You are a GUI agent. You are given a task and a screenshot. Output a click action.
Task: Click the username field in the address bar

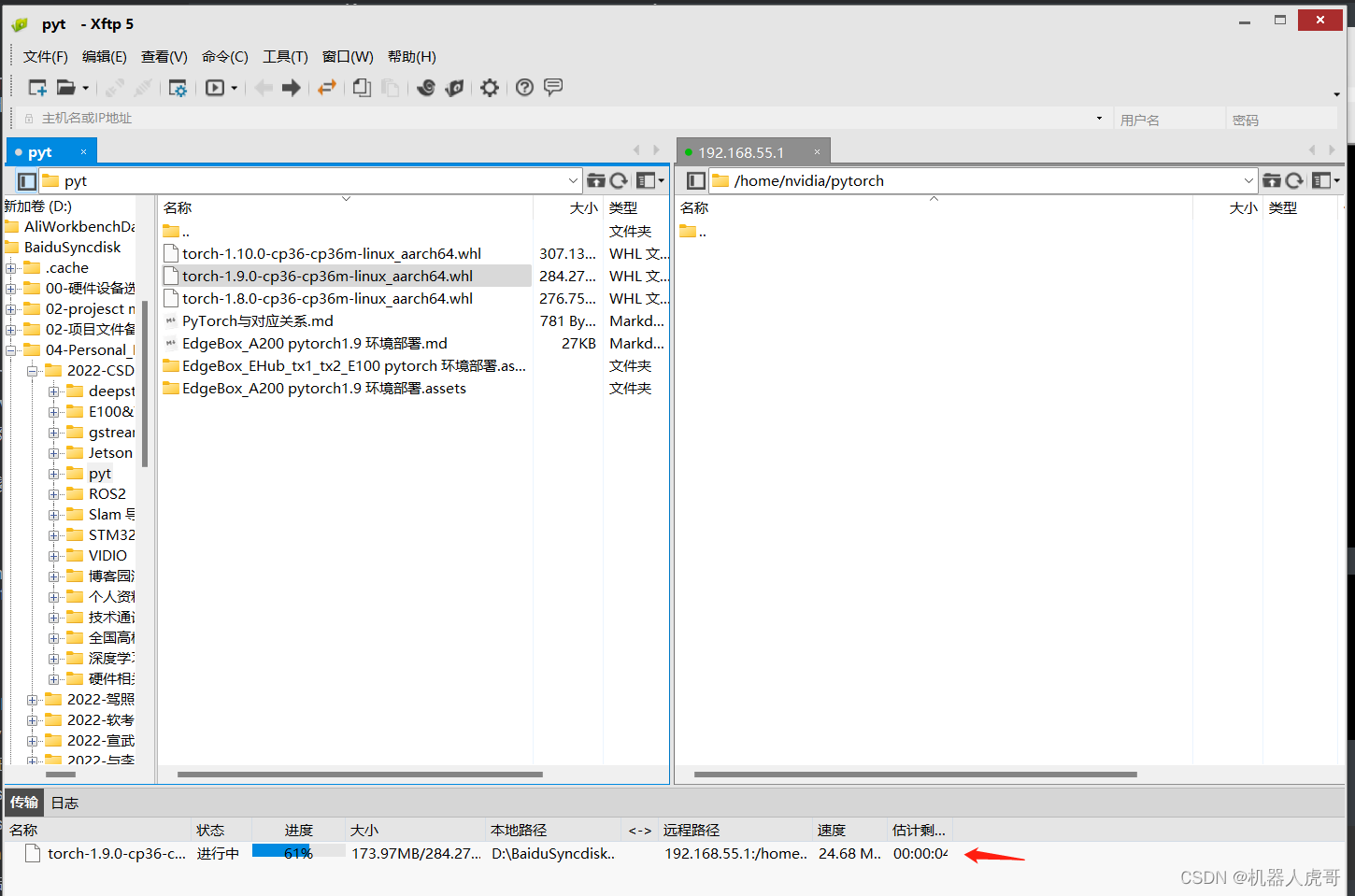1170,119
